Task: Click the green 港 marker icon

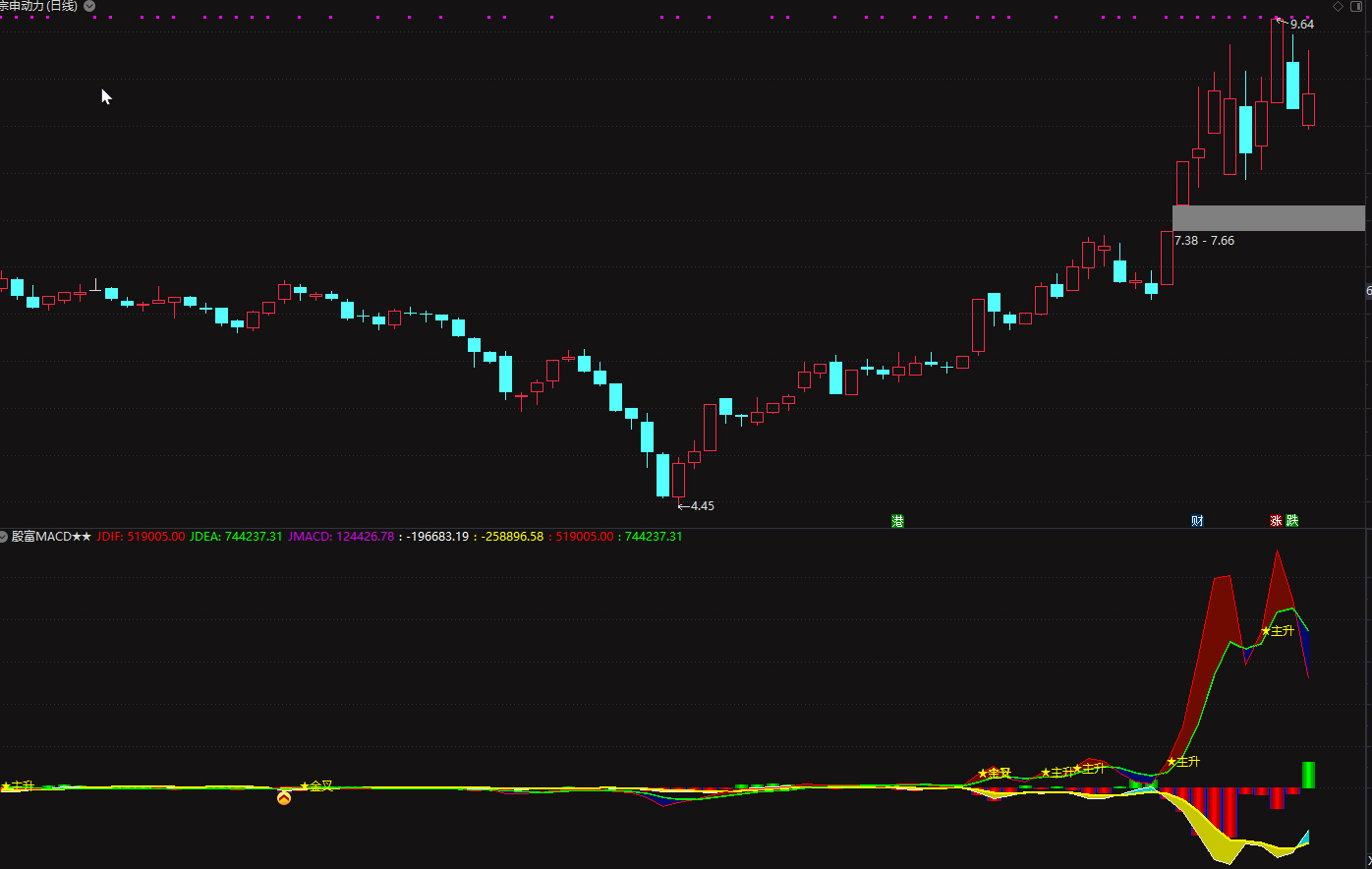Action: click(x=897, y=521)
